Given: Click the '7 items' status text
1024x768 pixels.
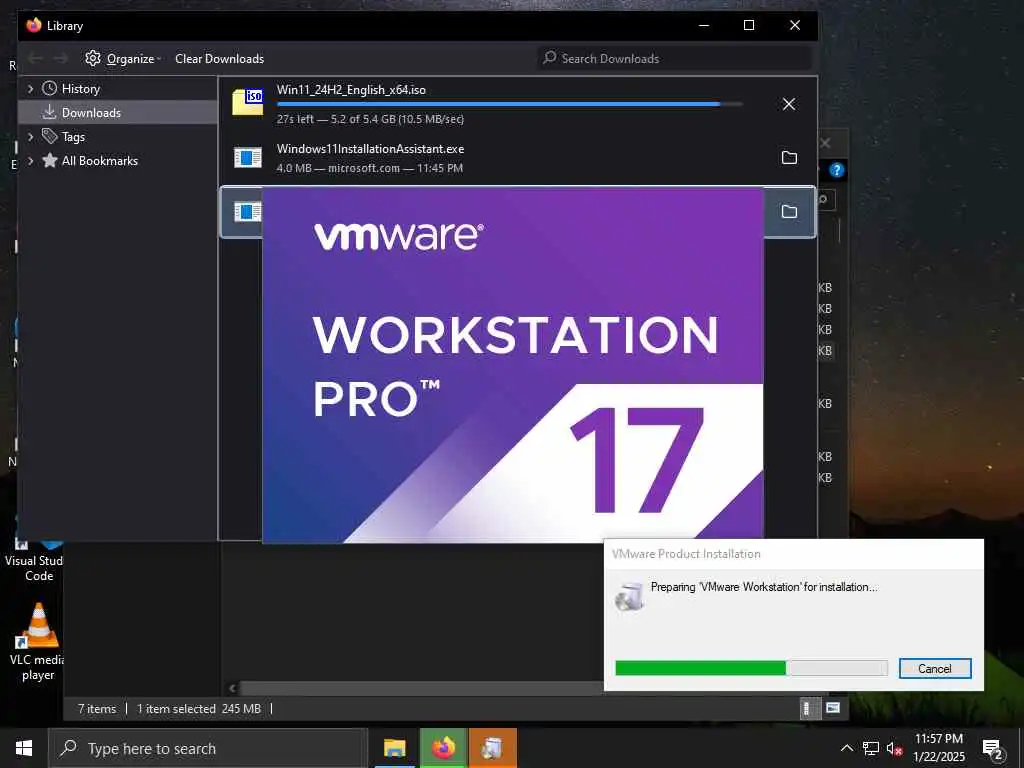Looking at the screenshot, I should coord(97,709).
